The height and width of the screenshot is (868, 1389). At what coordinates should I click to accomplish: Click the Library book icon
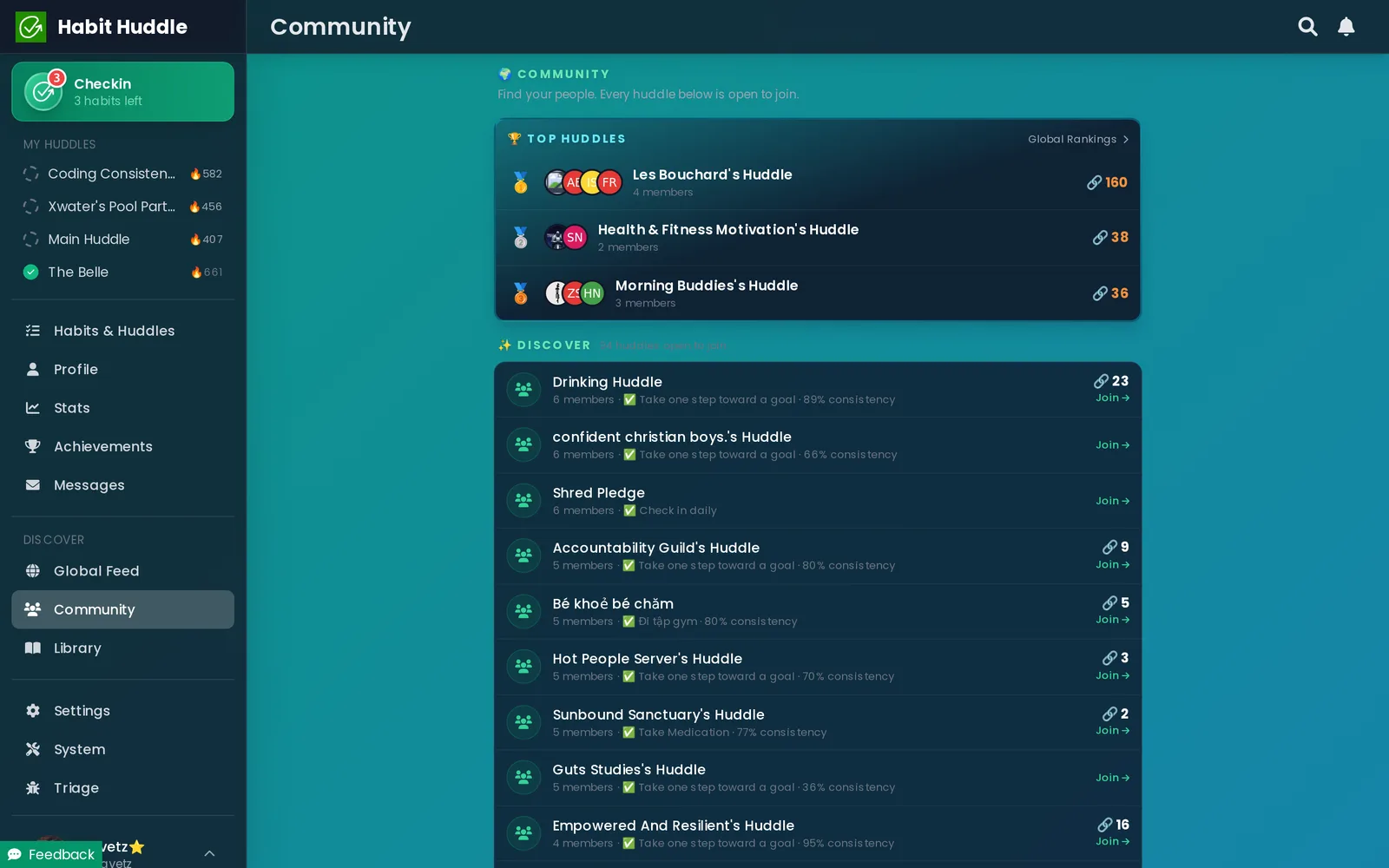coord(33,648)
